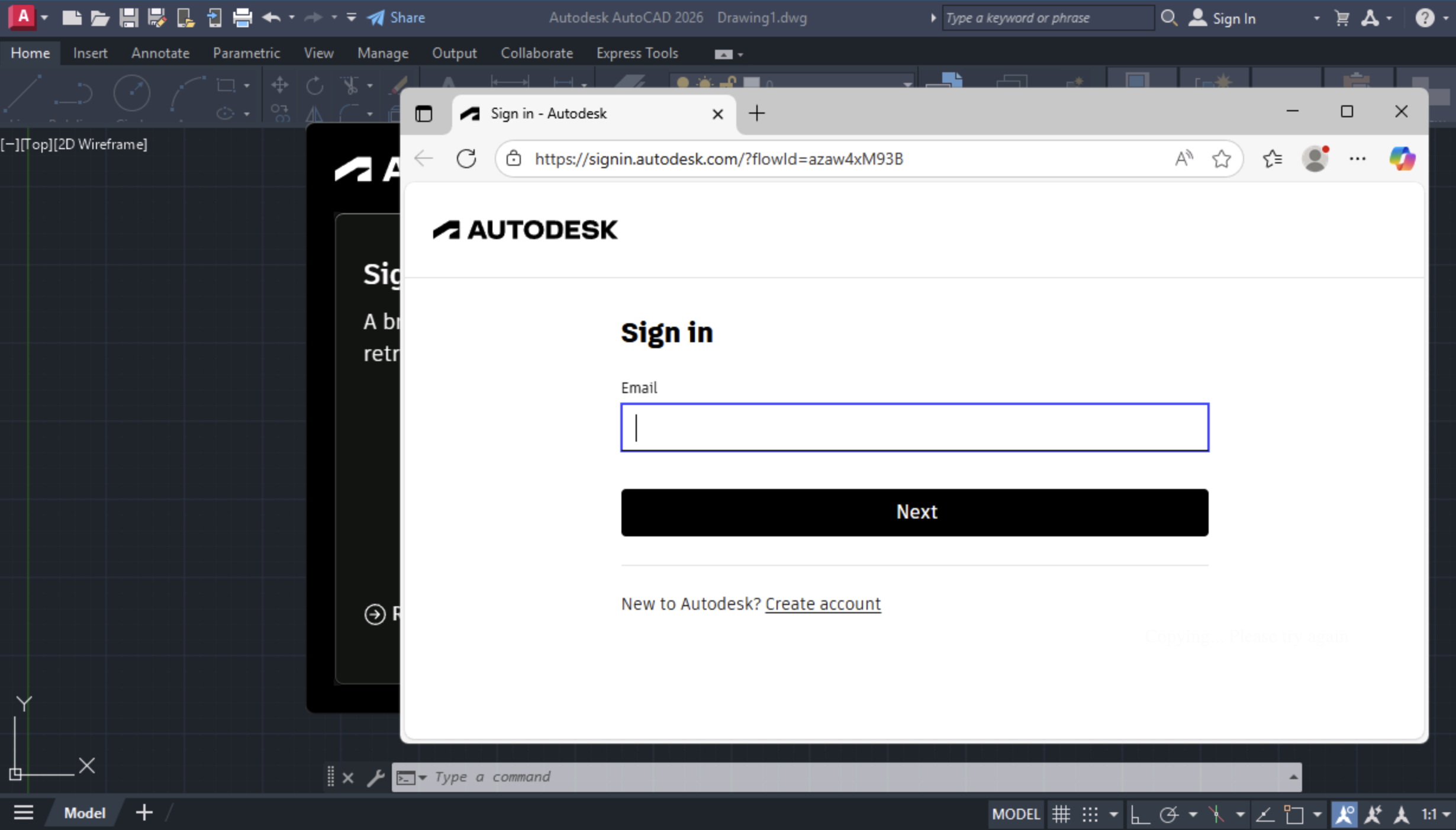The image size is (1456, 830).
Task: Open the Express Tools ribbon tab
Action: (x=637, y=53)
